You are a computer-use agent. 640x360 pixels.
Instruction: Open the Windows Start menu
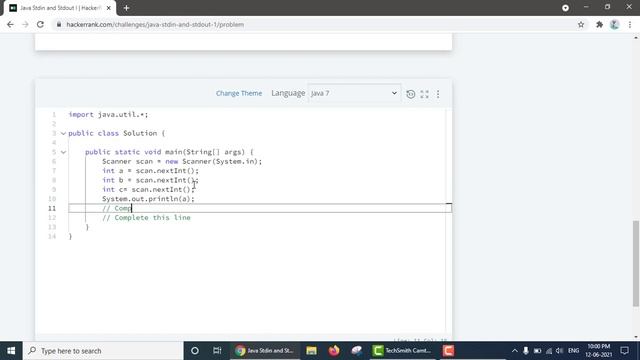pyautogui.click(x=11, y=351)
